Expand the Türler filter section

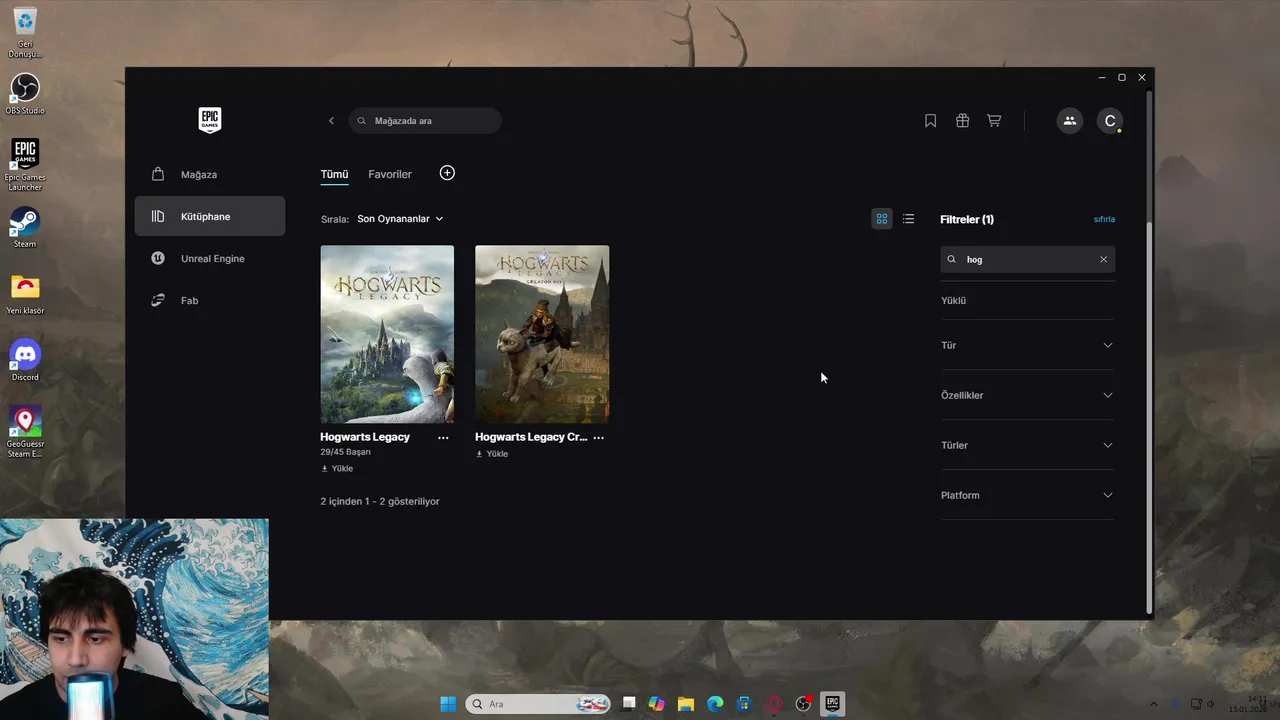click(1027, 445)
